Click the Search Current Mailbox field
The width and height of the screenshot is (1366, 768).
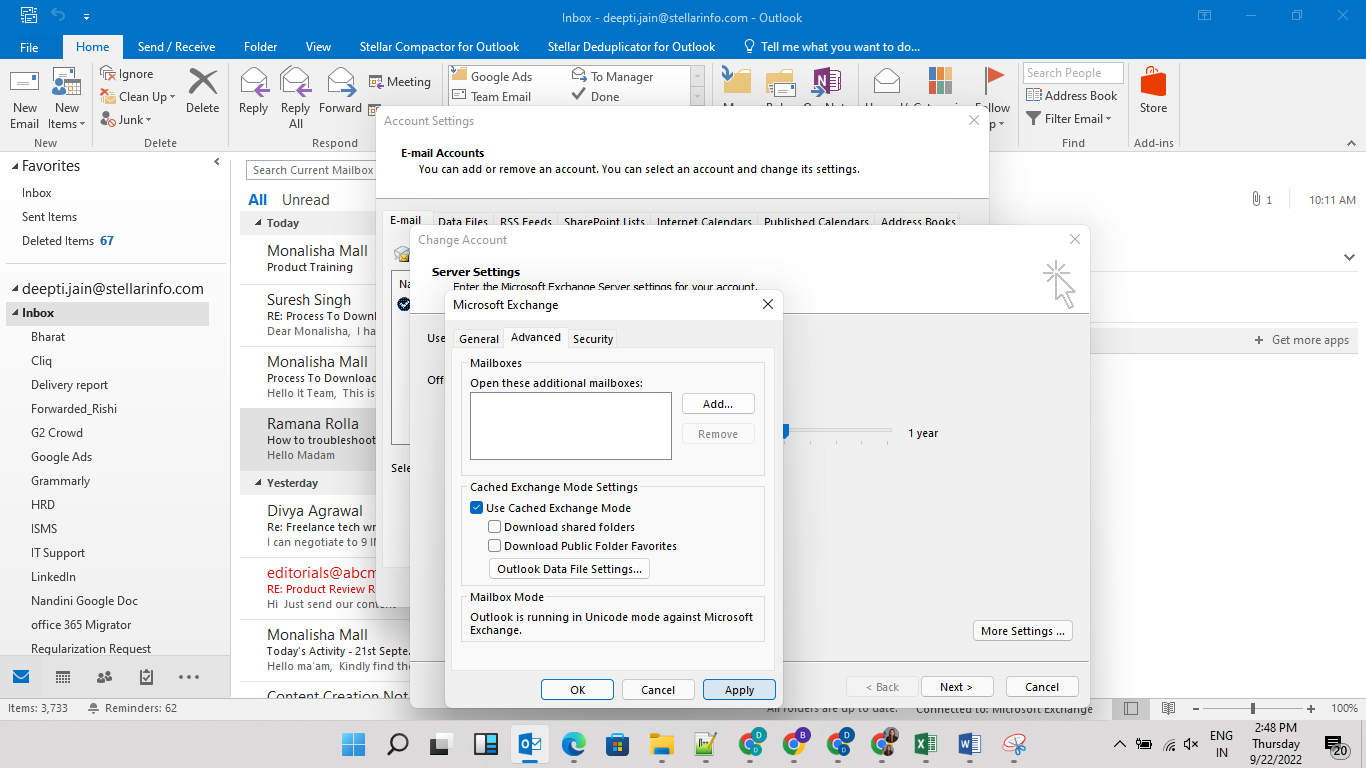312,170
